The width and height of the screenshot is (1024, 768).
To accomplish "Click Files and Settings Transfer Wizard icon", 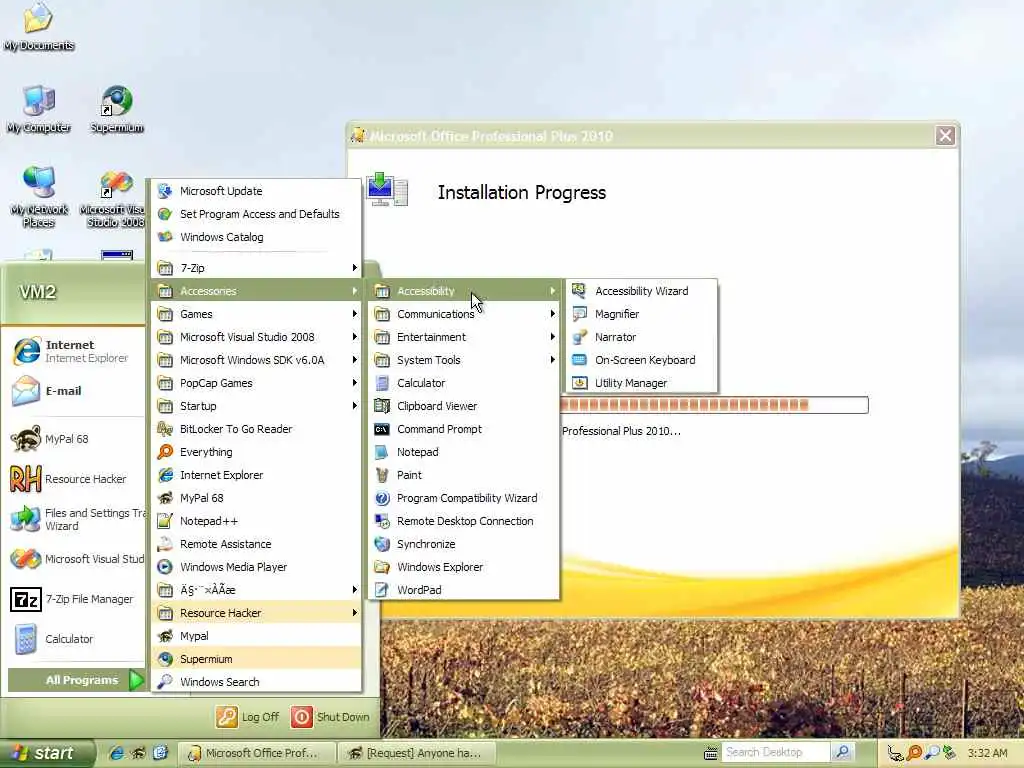I will pyautogui.click(x=26, y=519).
